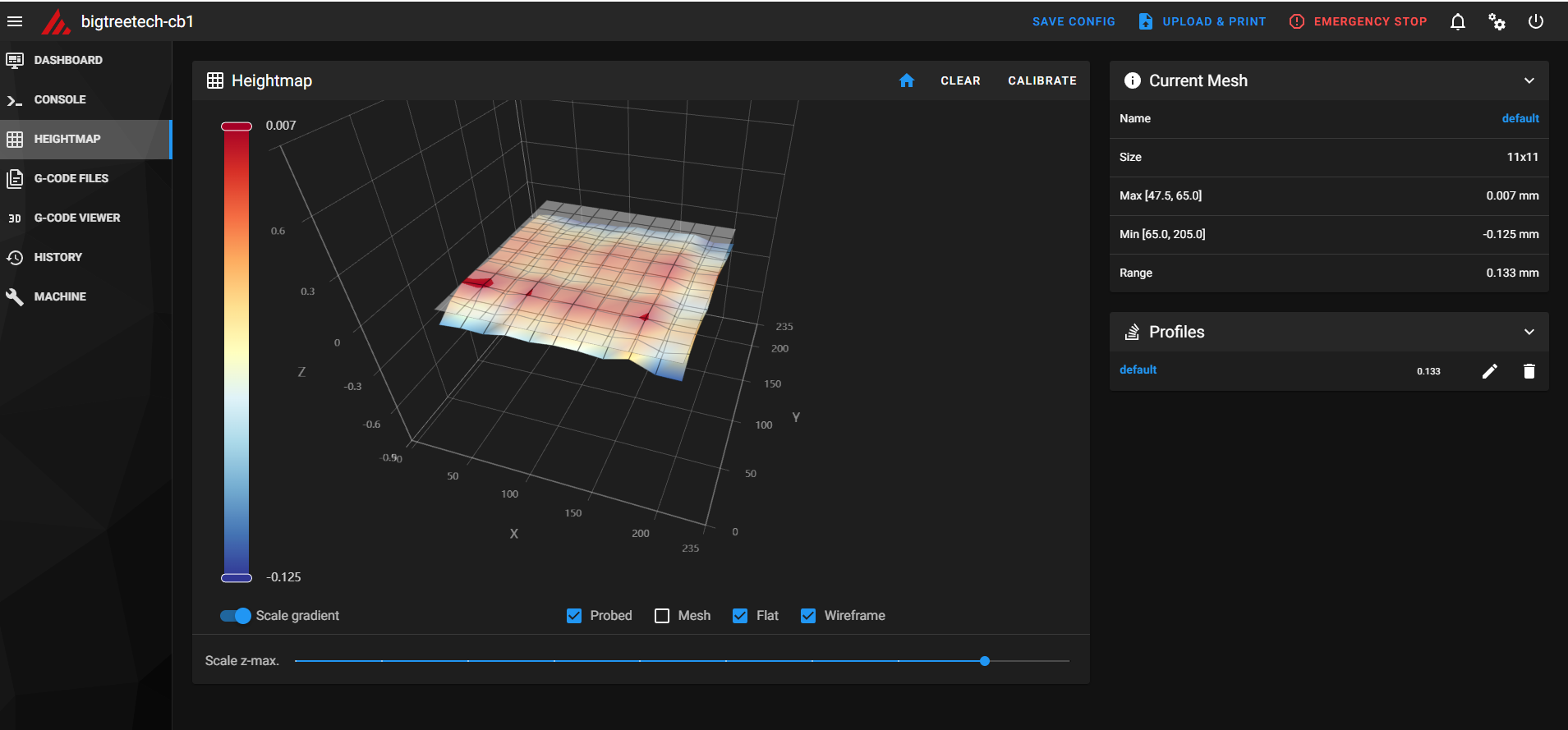Image resolution: width=1568 pixels, height=730 pixels.
Task: Edit the default profile with pencil icon
Action: [1490, 371]
